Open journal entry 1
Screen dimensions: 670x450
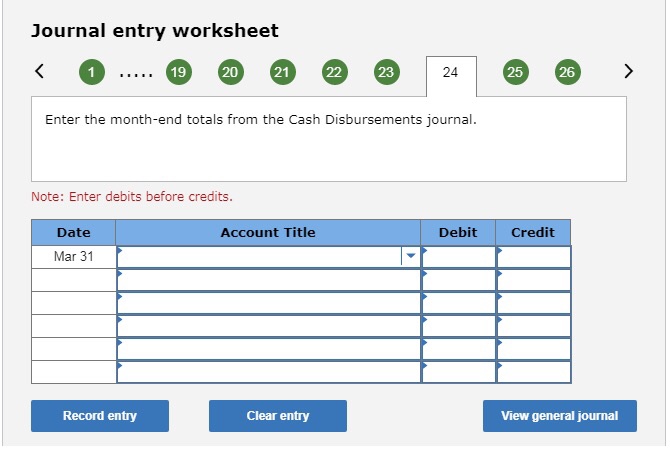pos(91,72)
